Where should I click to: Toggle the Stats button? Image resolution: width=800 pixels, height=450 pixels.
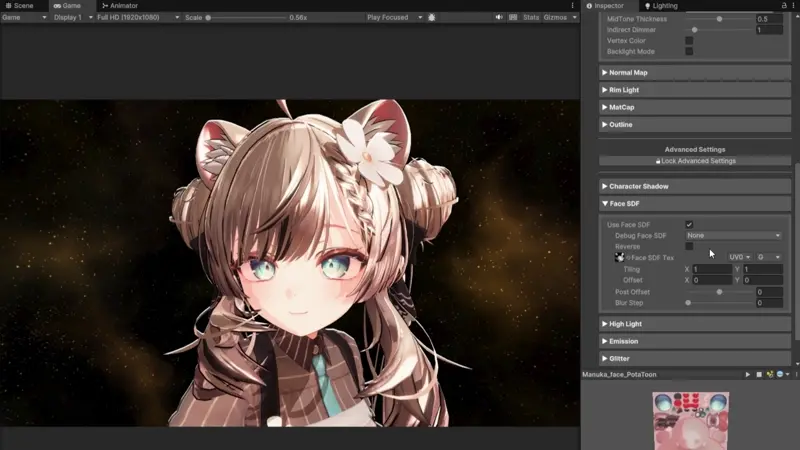click(531, 17)
